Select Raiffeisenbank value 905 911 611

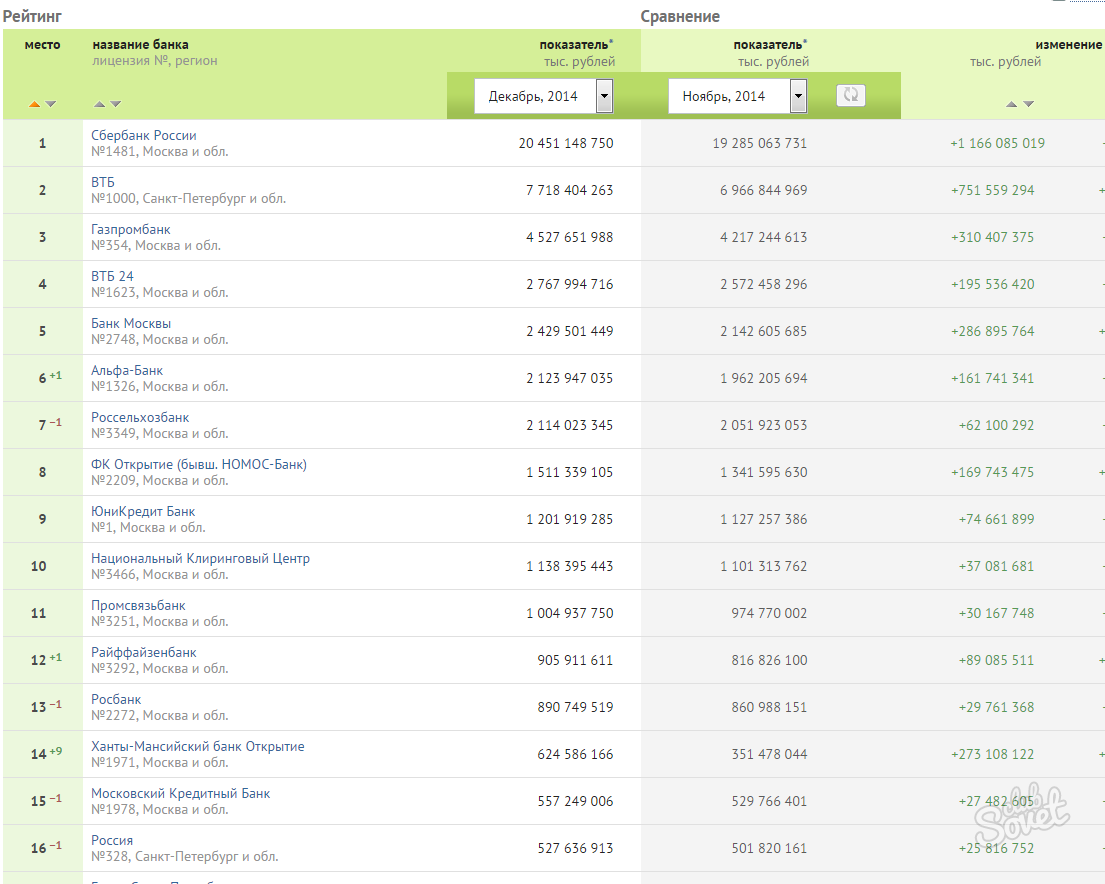[x=575, y=661]
